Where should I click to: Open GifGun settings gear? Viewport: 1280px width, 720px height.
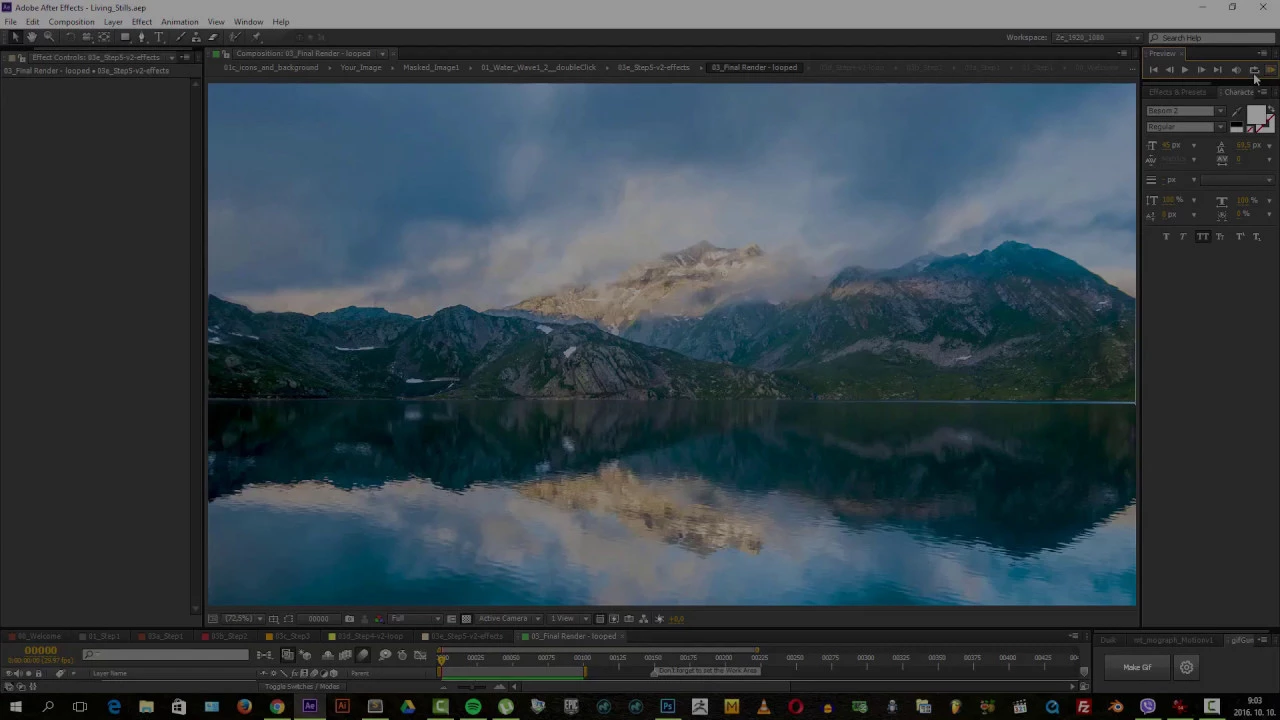click(1186, 667)
